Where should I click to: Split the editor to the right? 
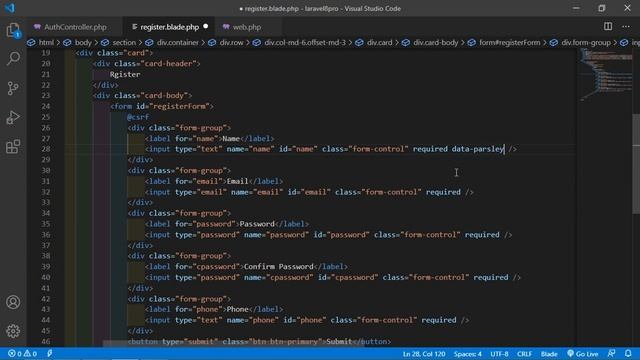pos(608,27)
